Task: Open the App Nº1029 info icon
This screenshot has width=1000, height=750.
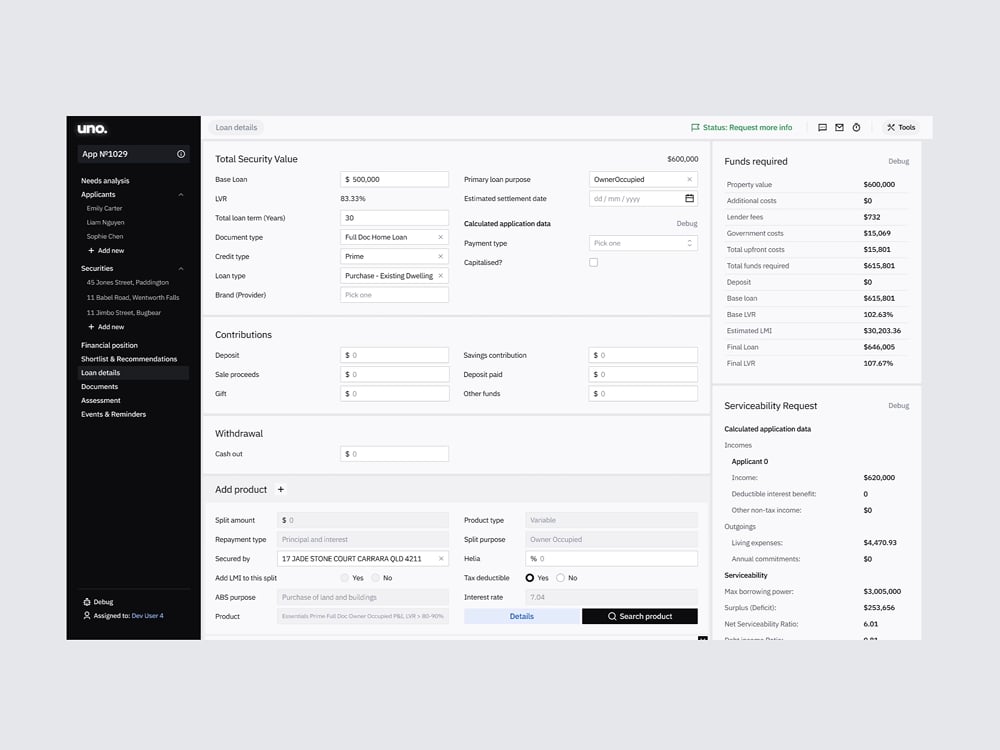Action: tap(181, 154)
